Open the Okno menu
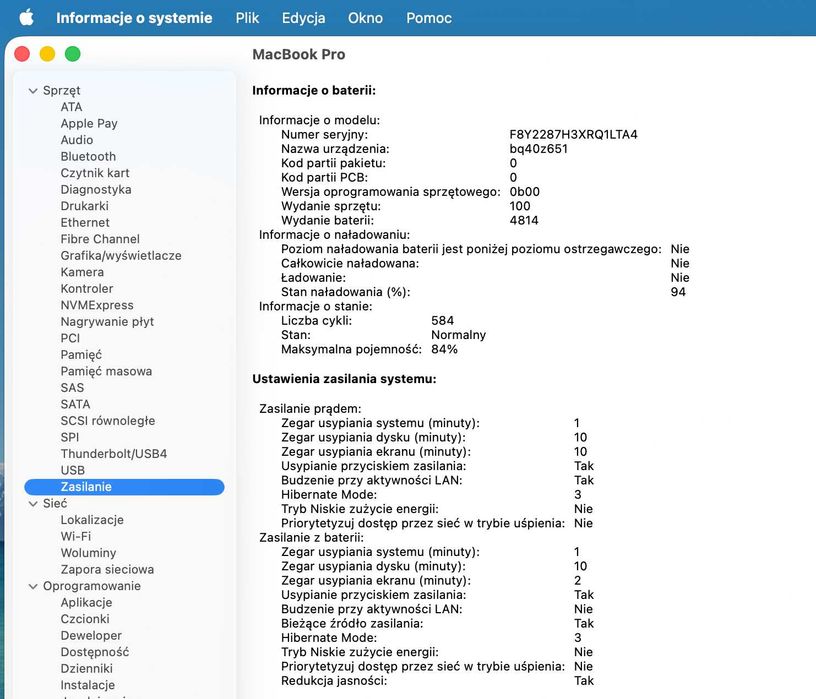 point(365,18)
